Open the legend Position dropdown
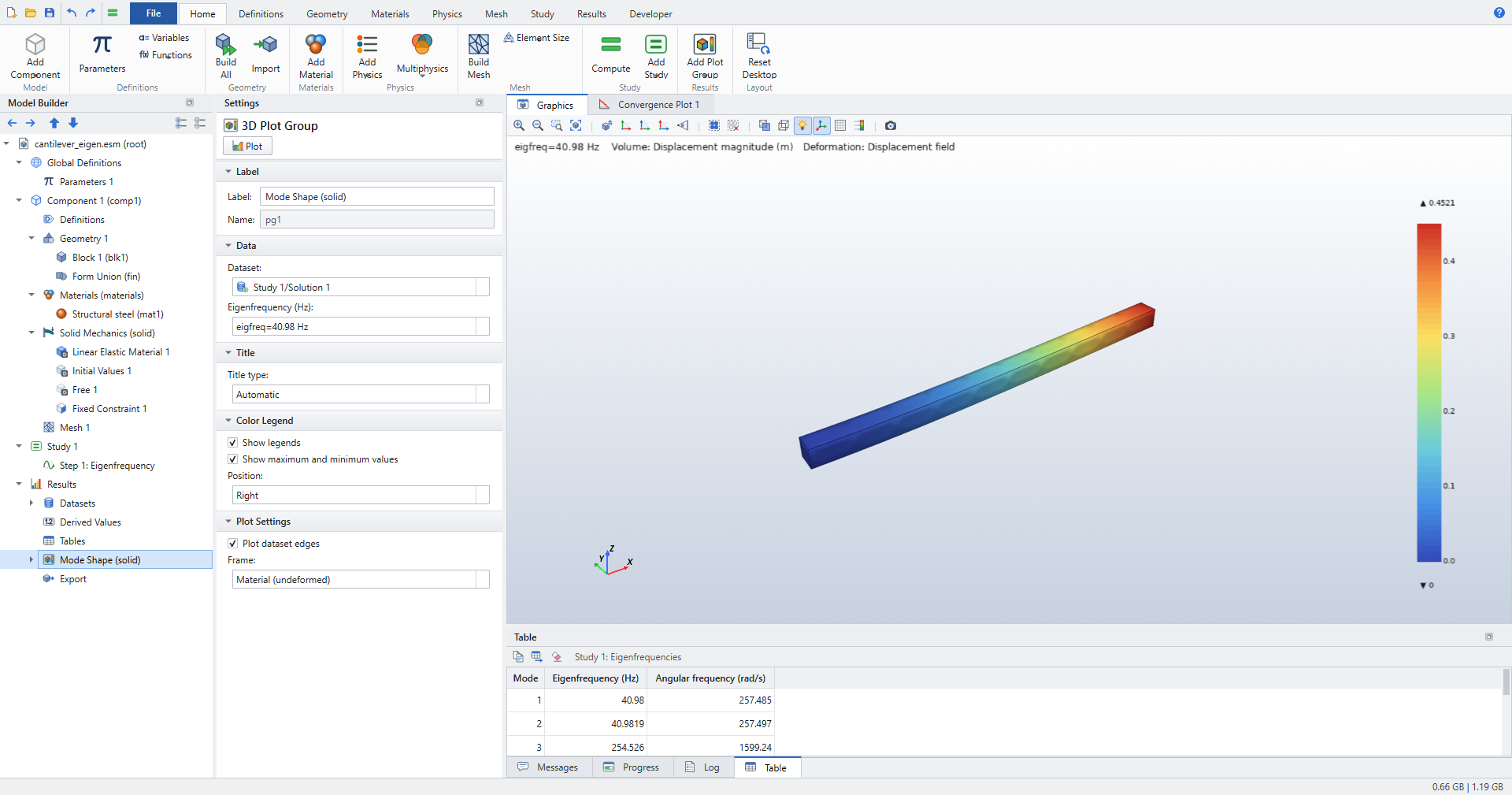The width and height of the screenshot is (1512, 795). pyautogui.click(x=361, y=496)
